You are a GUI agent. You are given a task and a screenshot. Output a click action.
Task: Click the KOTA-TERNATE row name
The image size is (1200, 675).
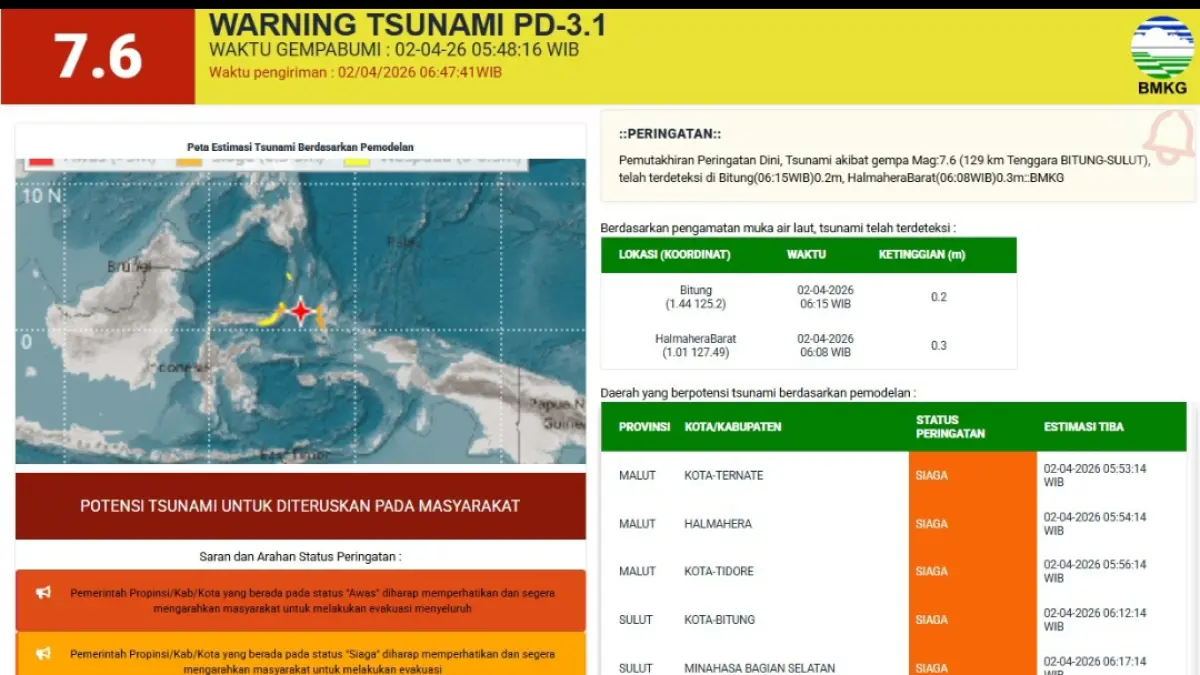(723, 475)
